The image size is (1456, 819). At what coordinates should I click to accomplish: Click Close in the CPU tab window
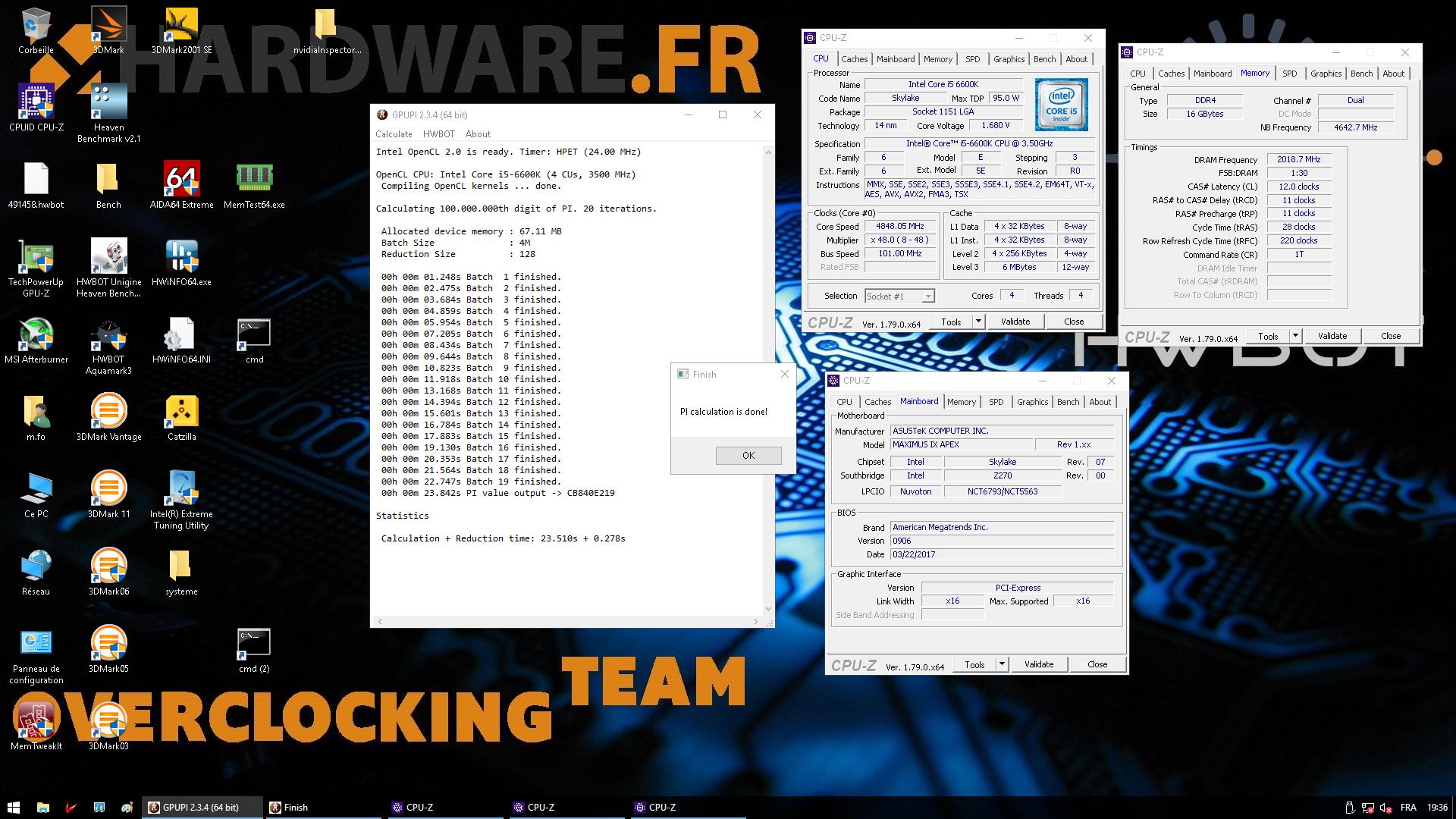(x=1074, y=322)
